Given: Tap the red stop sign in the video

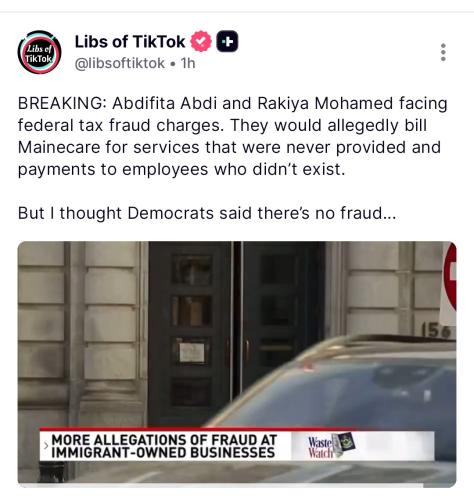Looking at the screenshot, I should [x=450, y=277].
